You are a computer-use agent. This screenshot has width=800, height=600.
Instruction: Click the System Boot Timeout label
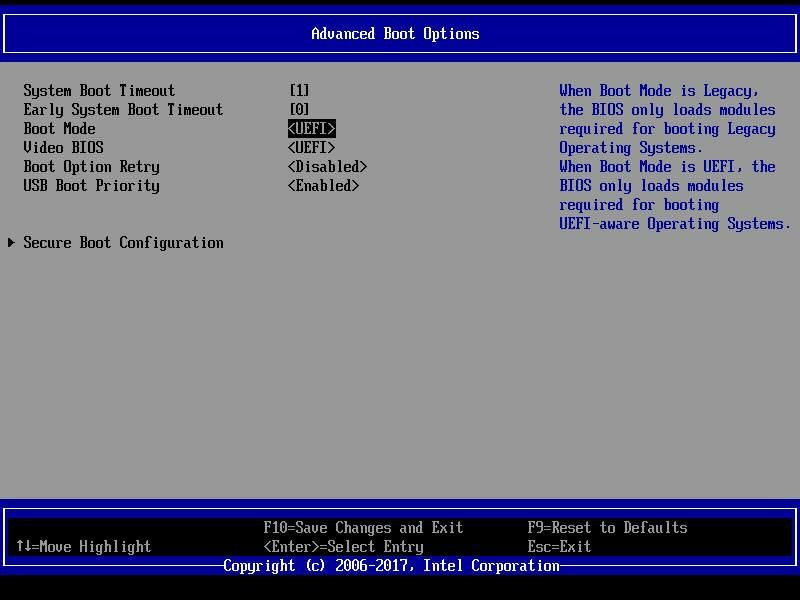coord(99,91)
